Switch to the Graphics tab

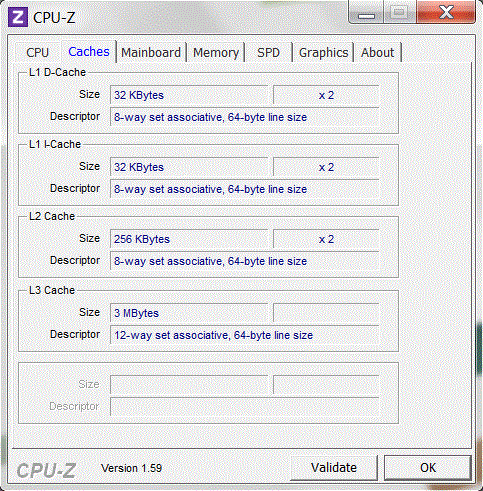[x=323, y=53]
